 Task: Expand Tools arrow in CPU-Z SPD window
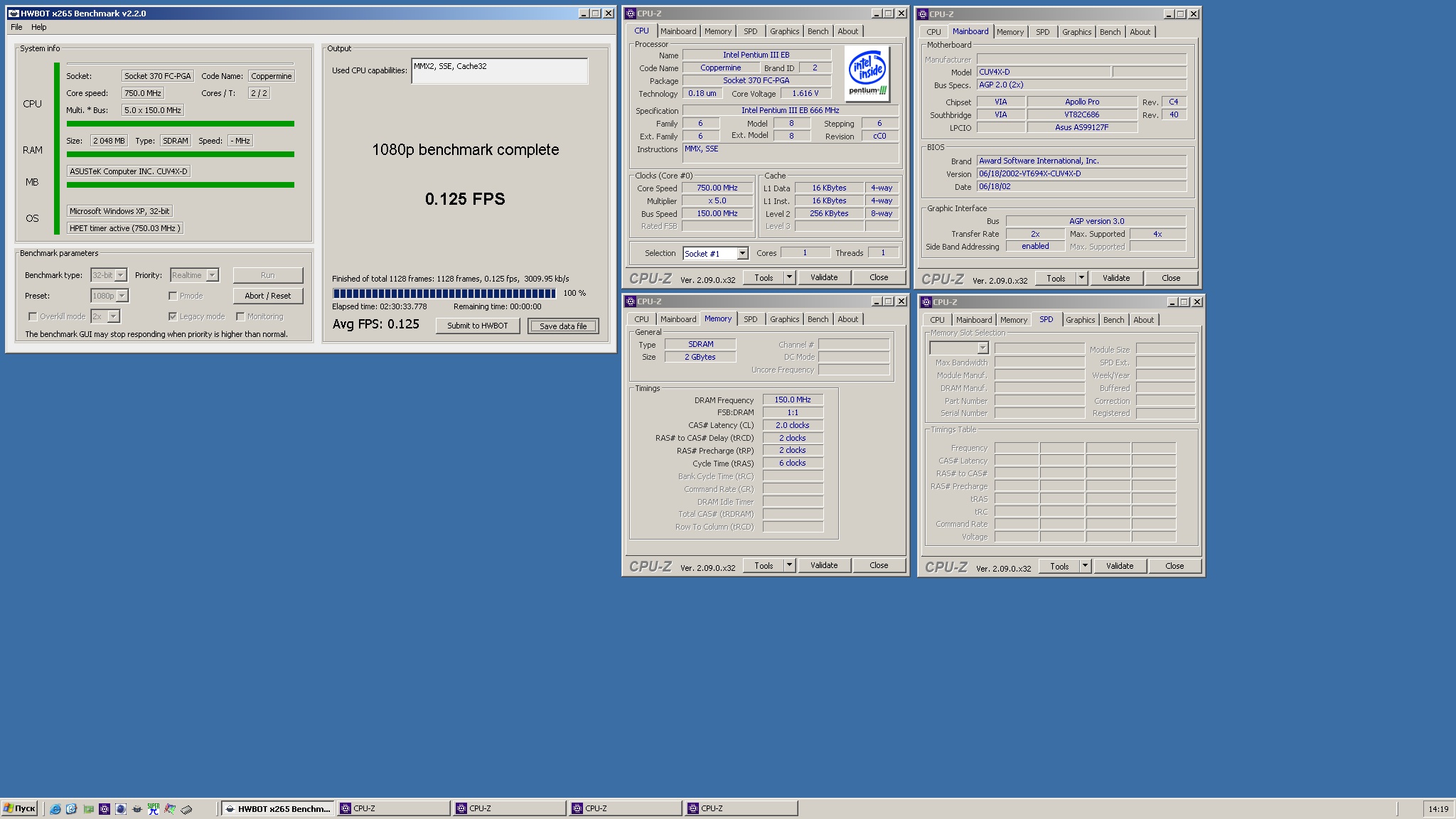pos(1085,566)
